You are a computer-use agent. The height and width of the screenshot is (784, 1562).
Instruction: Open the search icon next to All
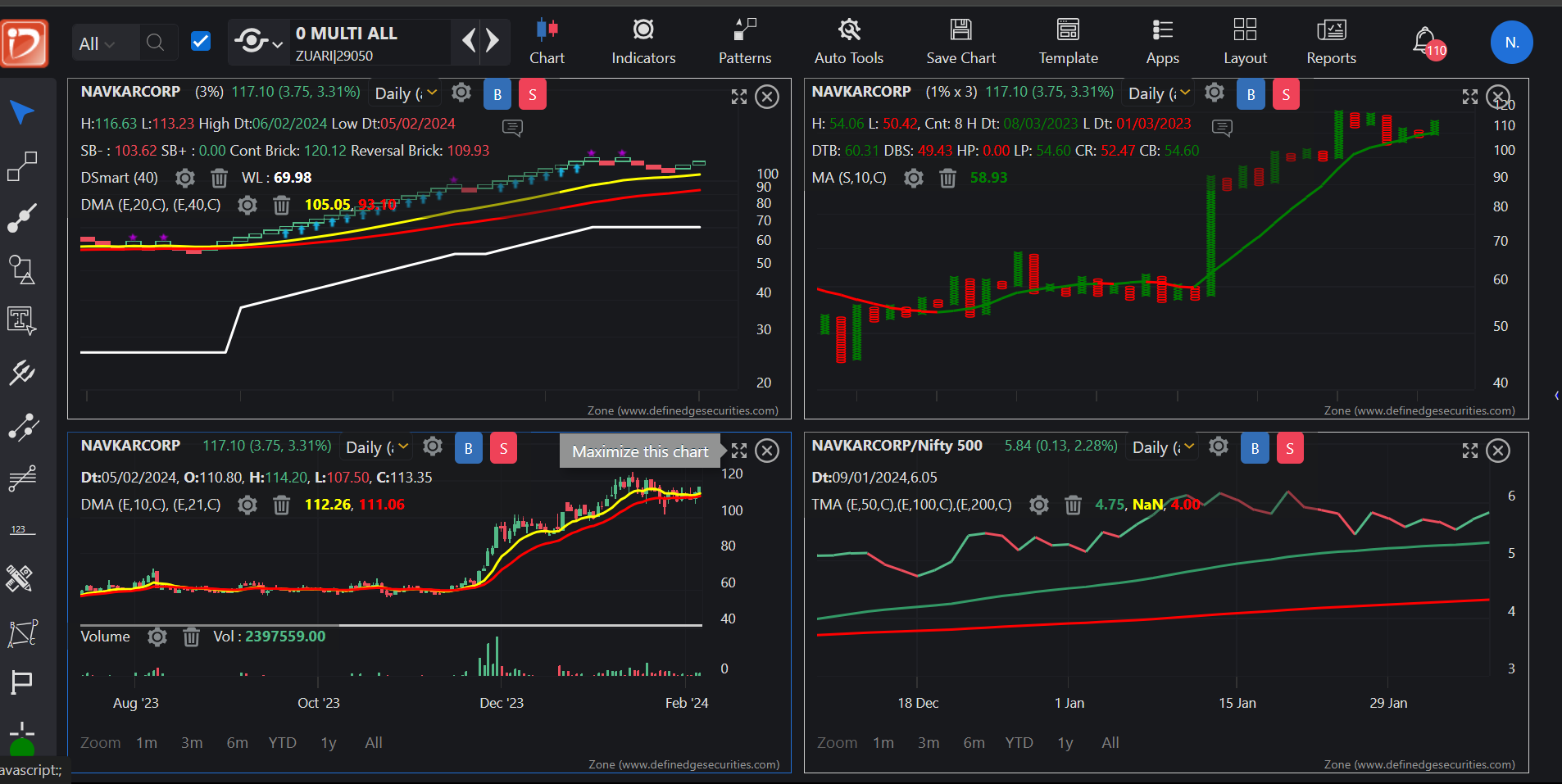pyautogui.click(x=155, y=43)
